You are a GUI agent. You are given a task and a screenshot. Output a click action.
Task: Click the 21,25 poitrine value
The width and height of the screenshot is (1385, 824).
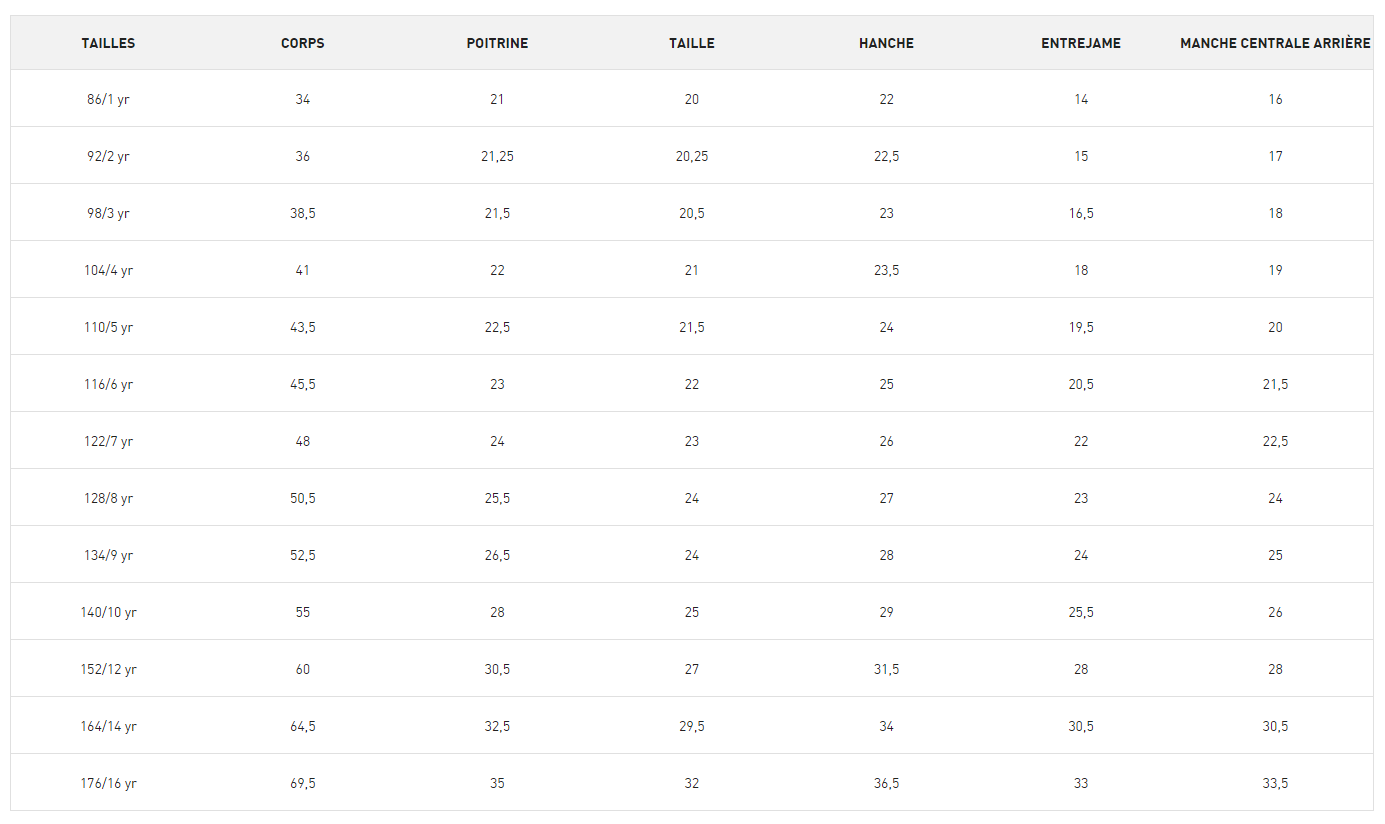pyautogui.click(x=497, y=156)
